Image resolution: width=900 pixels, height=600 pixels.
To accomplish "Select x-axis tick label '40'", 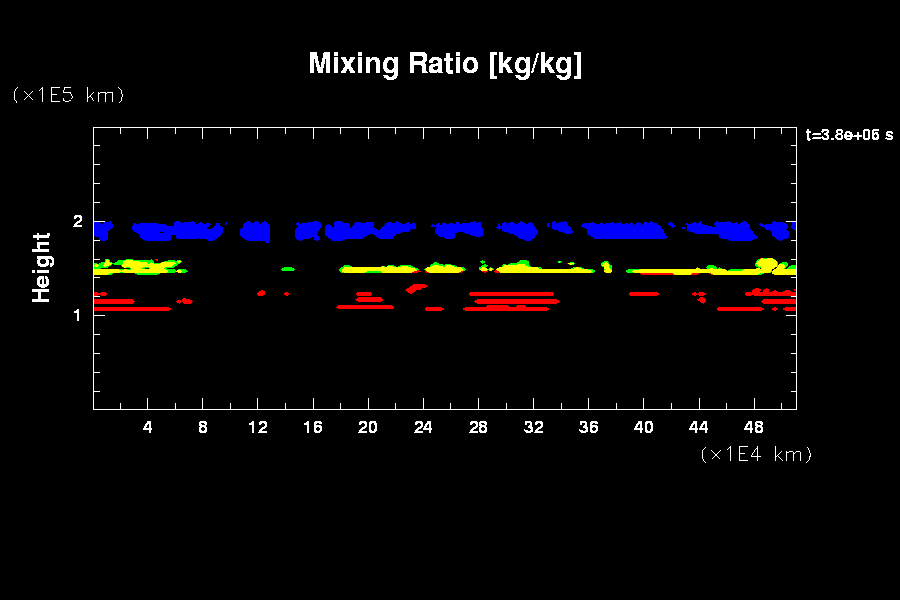I will (643, 427).
